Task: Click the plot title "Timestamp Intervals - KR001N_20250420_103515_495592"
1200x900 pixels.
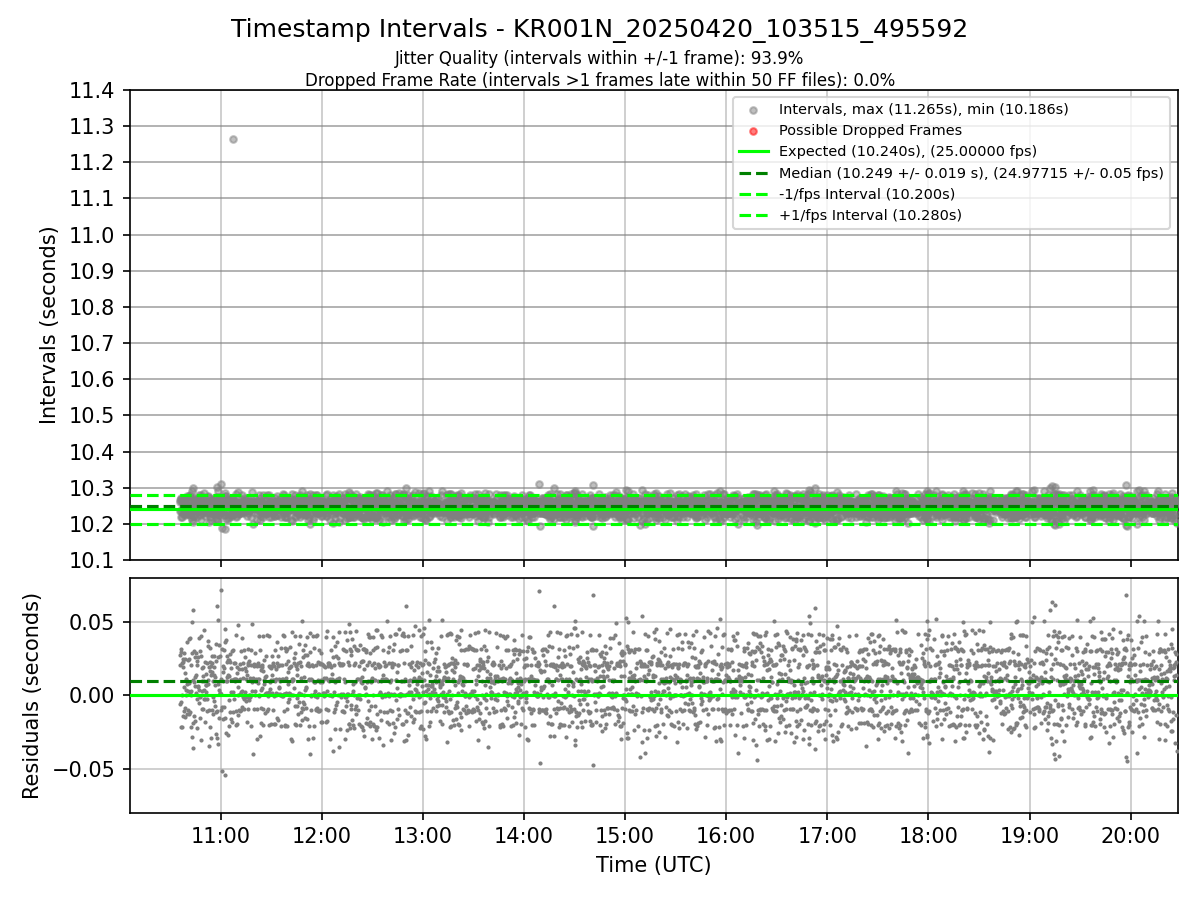Action: pos(599,29)
